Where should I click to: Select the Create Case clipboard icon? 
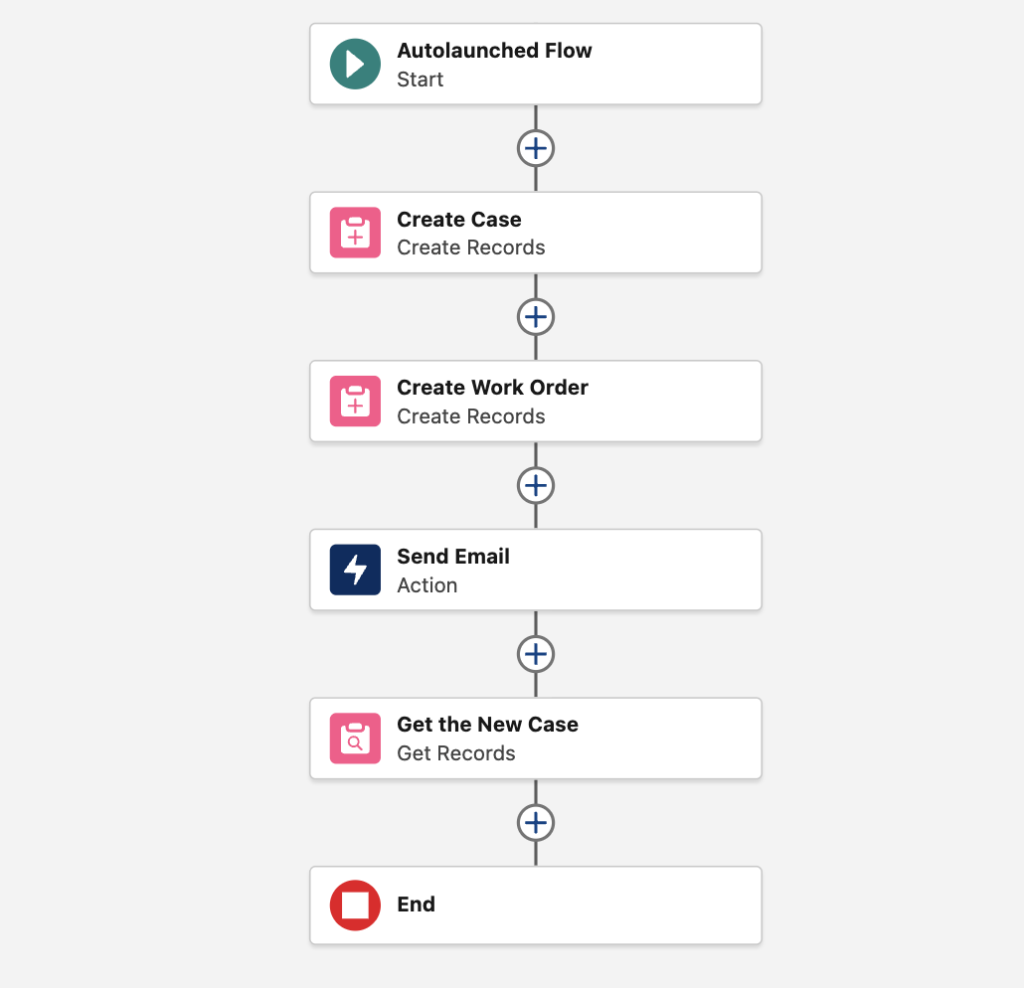pos(355,232)
